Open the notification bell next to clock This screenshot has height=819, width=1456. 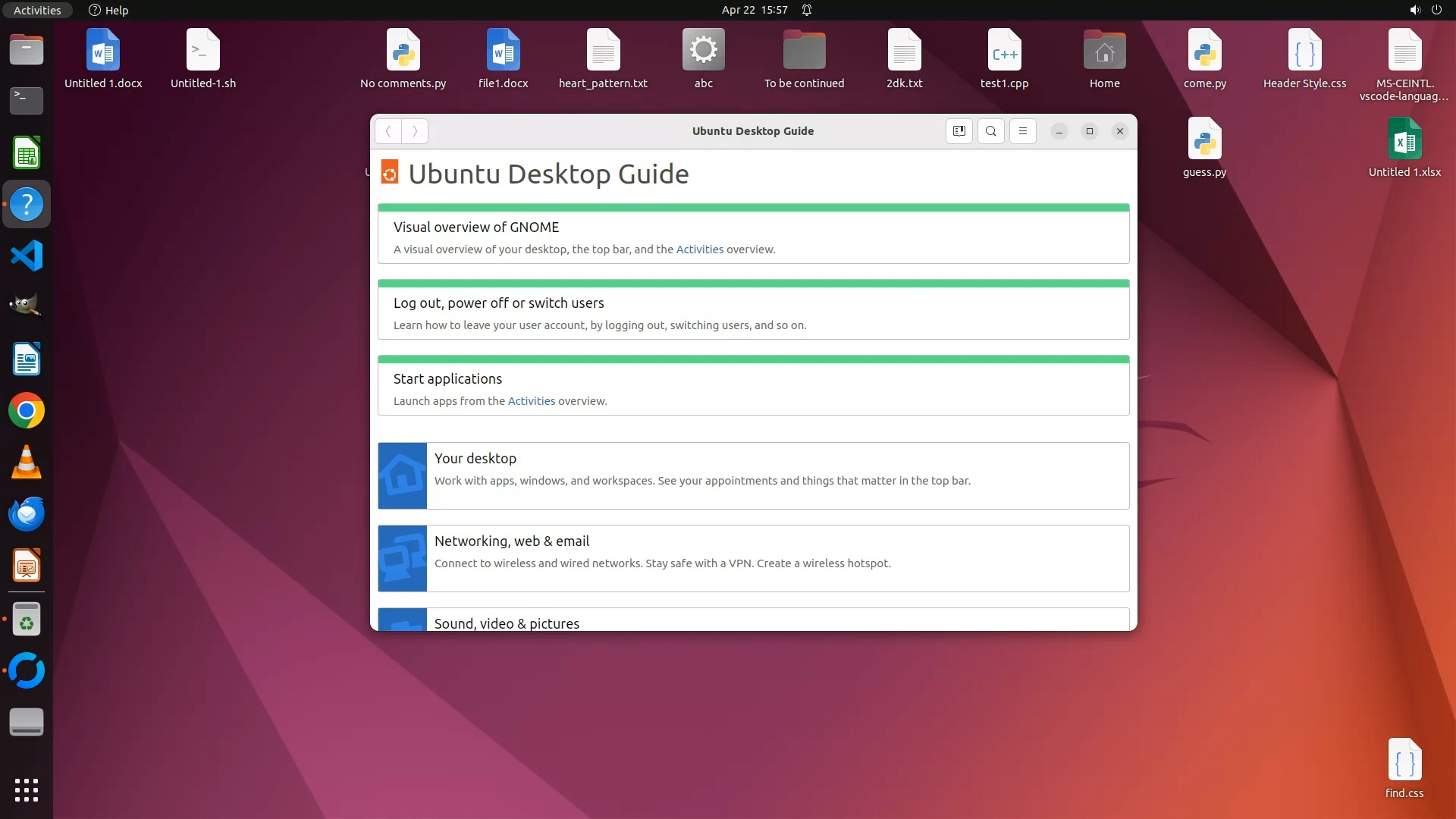(x=807, y=10)
